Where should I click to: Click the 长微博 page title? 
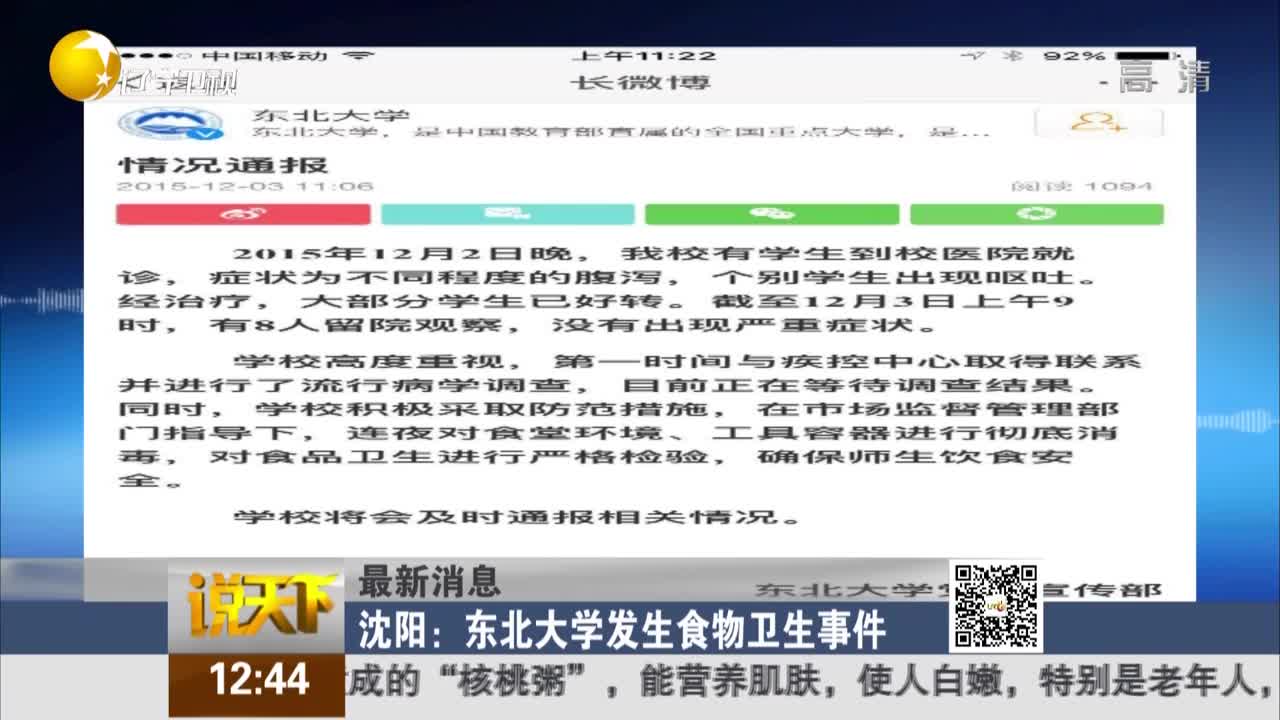(x=640, y=82)
